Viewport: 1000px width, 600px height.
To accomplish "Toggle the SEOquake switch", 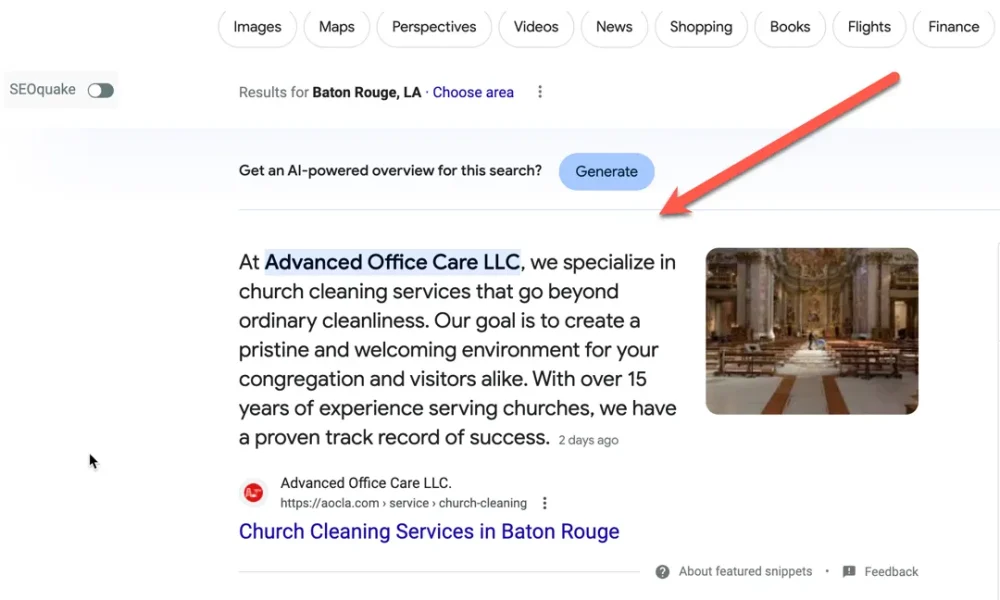I will click(101, 91).
